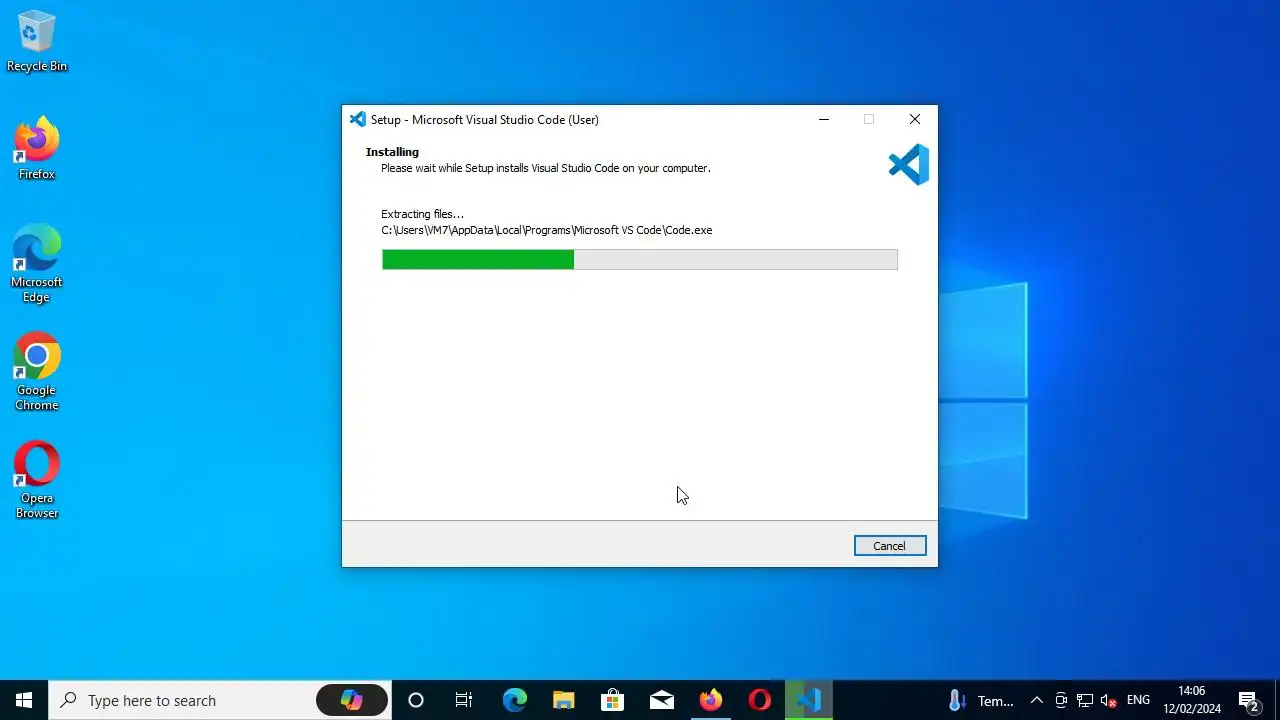1280x720 pixels.
Task: Click the VS Code logo in setup header
Action: pyautogui.click(x=909, y=165)
